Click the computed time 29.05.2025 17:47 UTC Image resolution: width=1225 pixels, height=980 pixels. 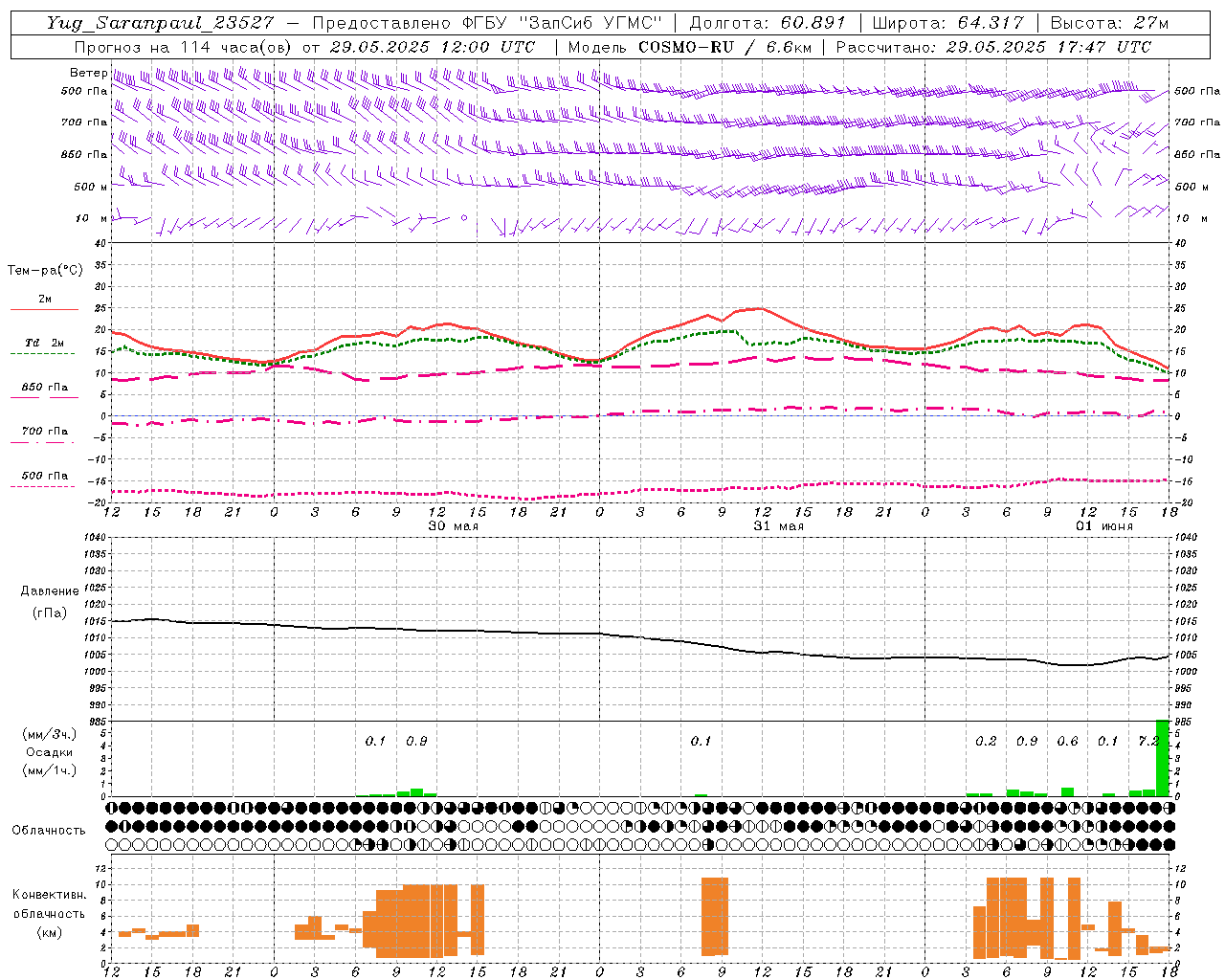(1049, 47)
